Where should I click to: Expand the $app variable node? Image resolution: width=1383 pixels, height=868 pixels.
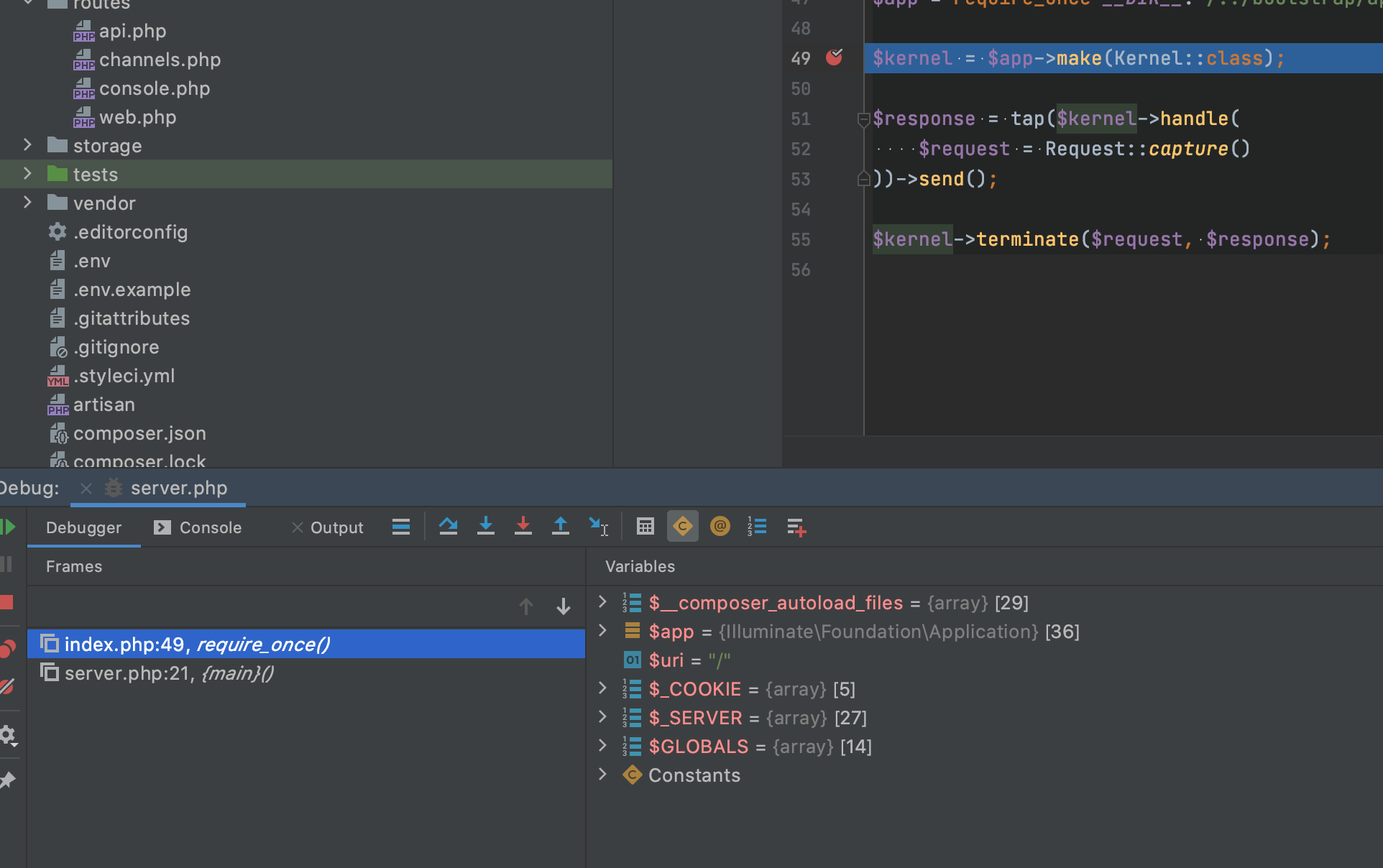602,631
